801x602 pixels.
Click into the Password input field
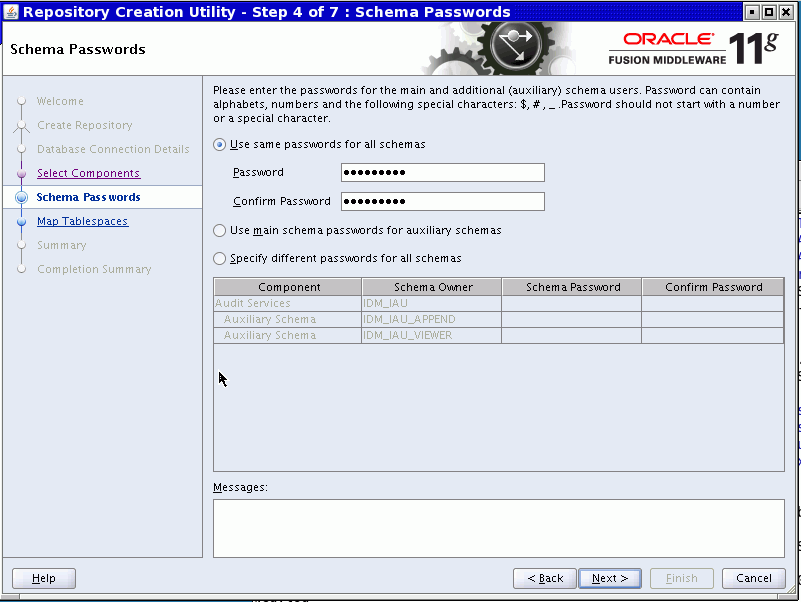click(x=443, y=172)
